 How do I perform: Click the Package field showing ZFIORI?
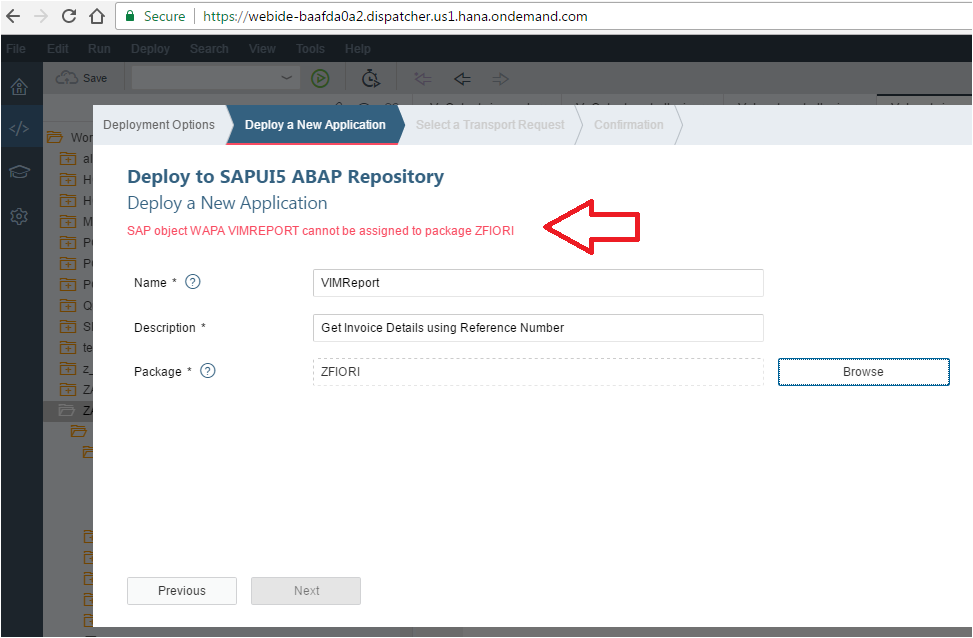tap(538, 372)
